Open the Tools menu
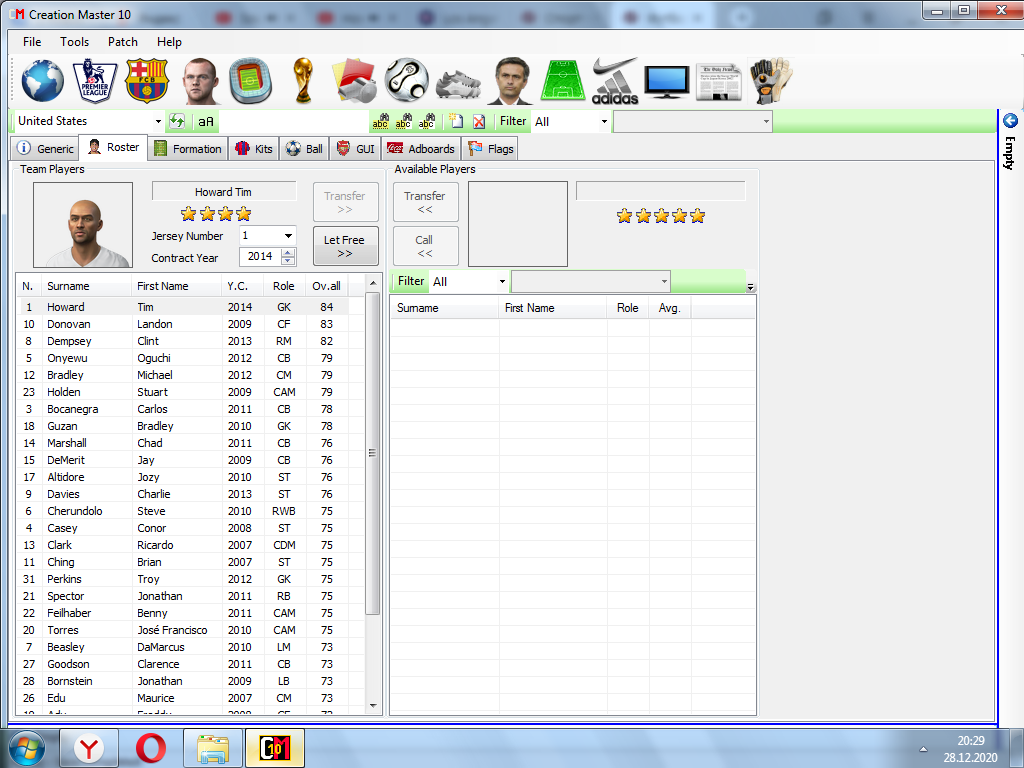The image size is (1024, 768). click(73, 42)
